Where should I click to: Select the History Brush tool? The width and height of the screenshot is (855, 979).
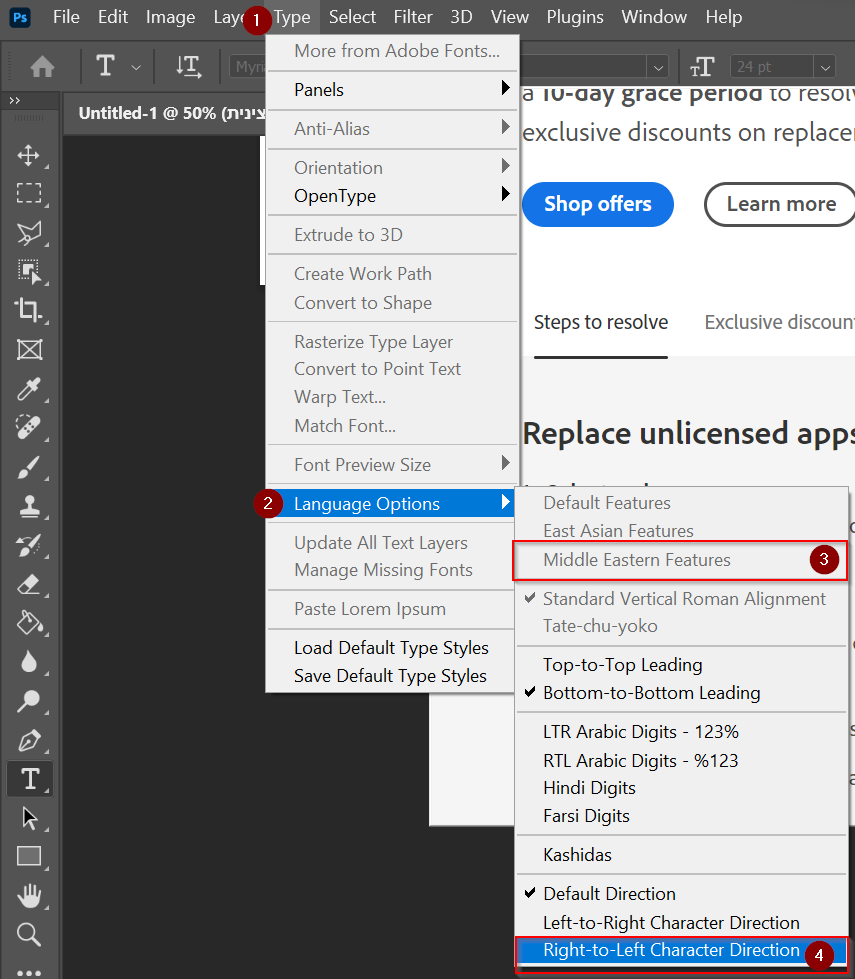(x=29, y=545)
